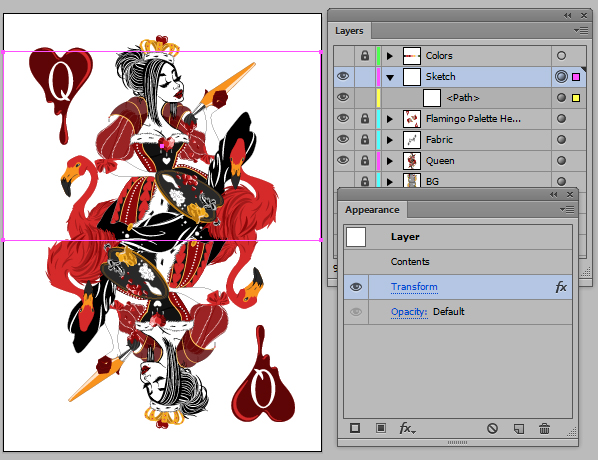Image resolution: width=598 pixels, height=460 pixels.
Task: Select the Fabric layer name
Action: click(439, 140)
